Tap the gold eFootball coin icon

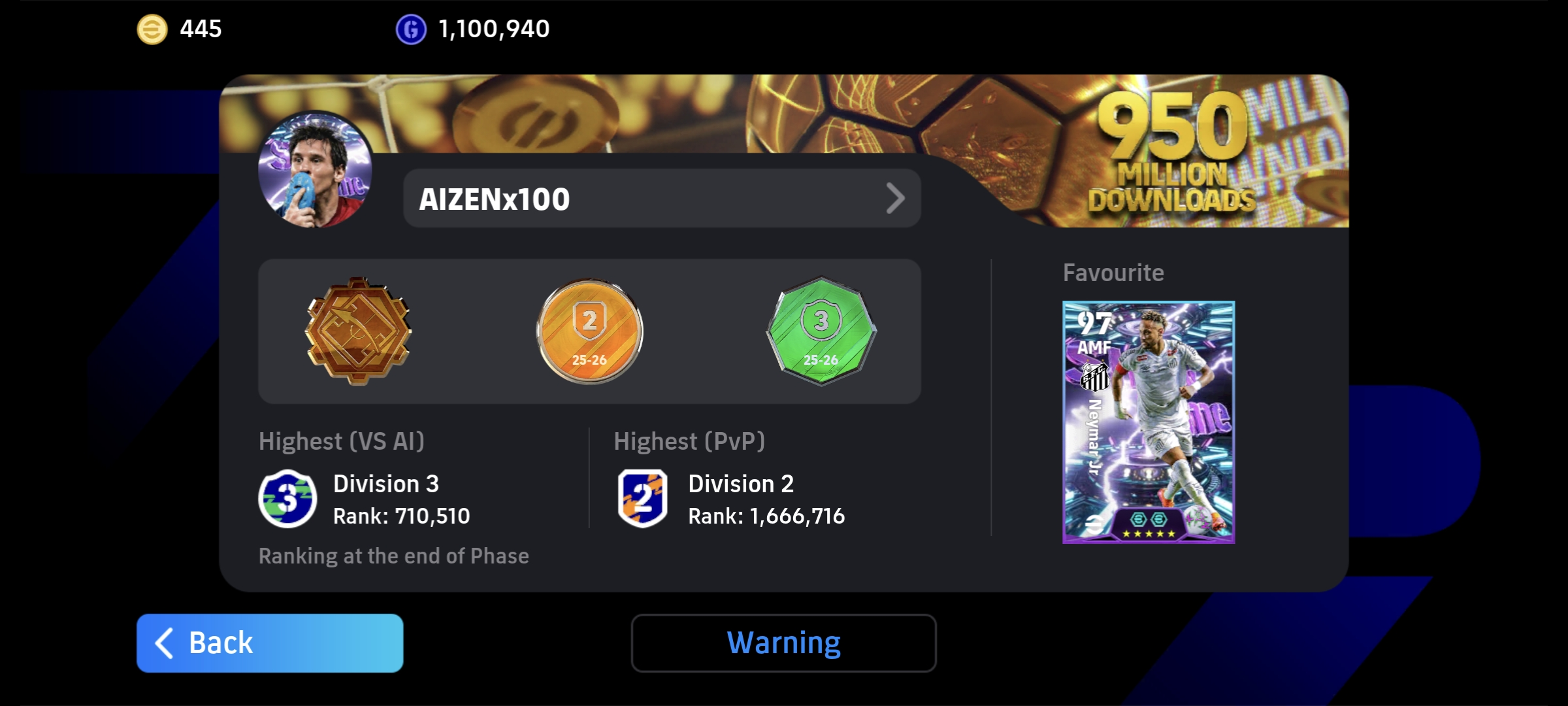point(152,29)
